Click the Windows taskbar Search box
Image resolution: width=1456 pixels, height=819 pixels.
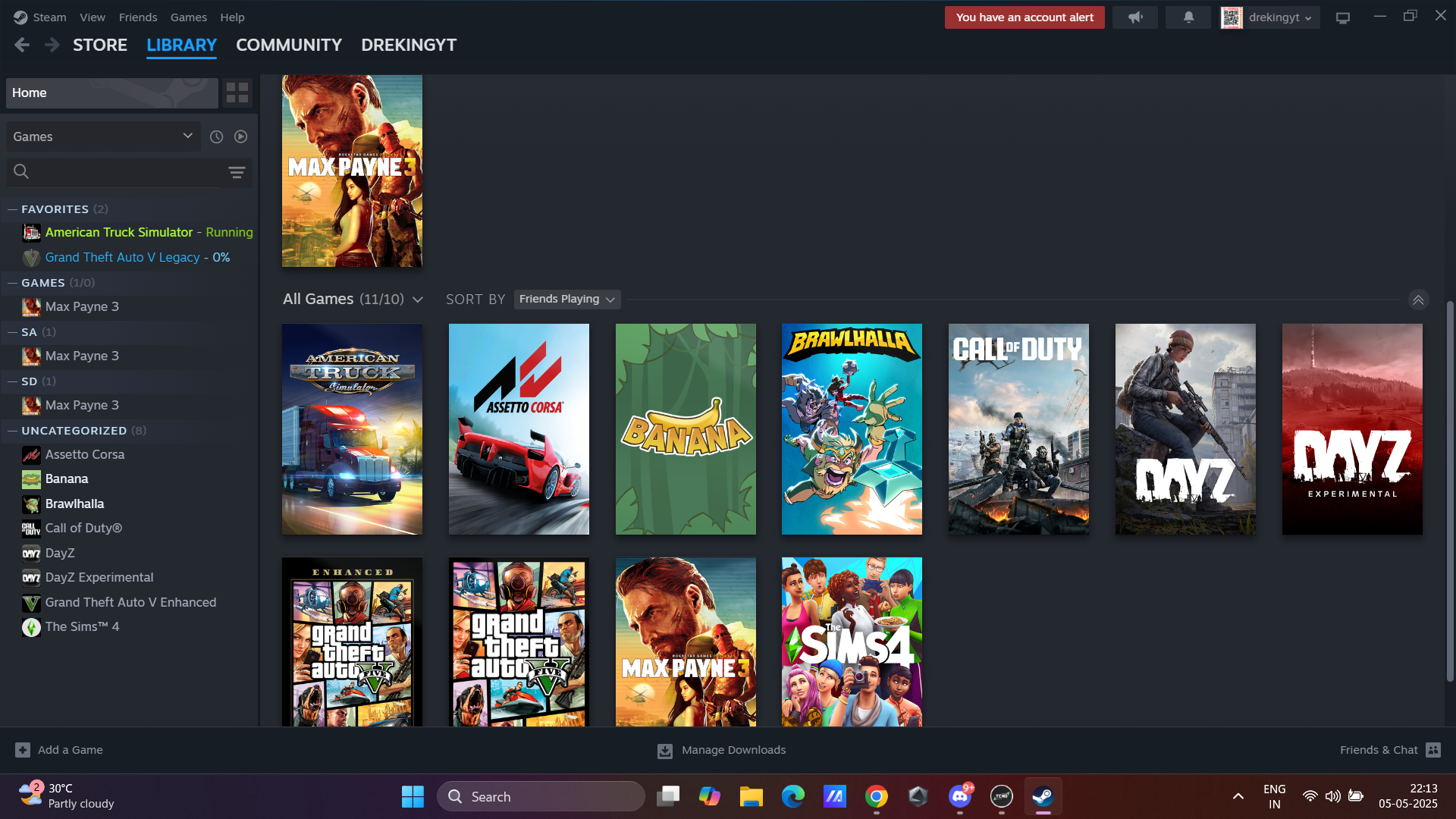pyautogui.click(x=541, y=797)
